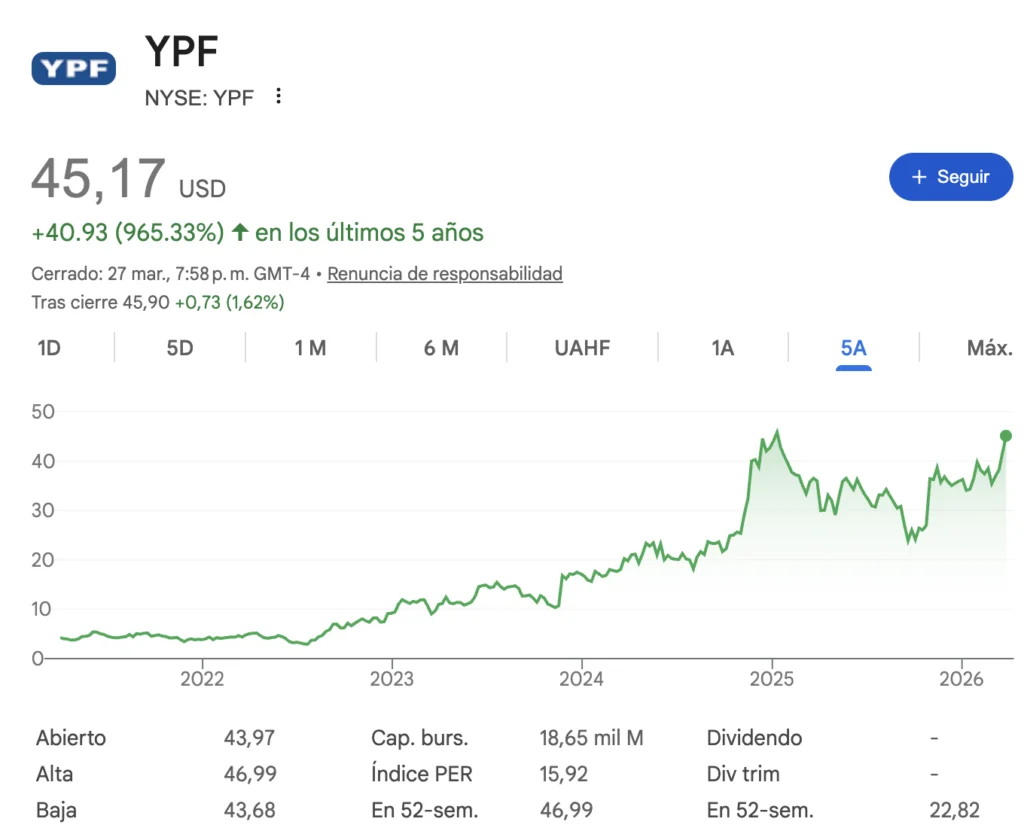
Task: Select the 5D time range
Action: [178, 347]
